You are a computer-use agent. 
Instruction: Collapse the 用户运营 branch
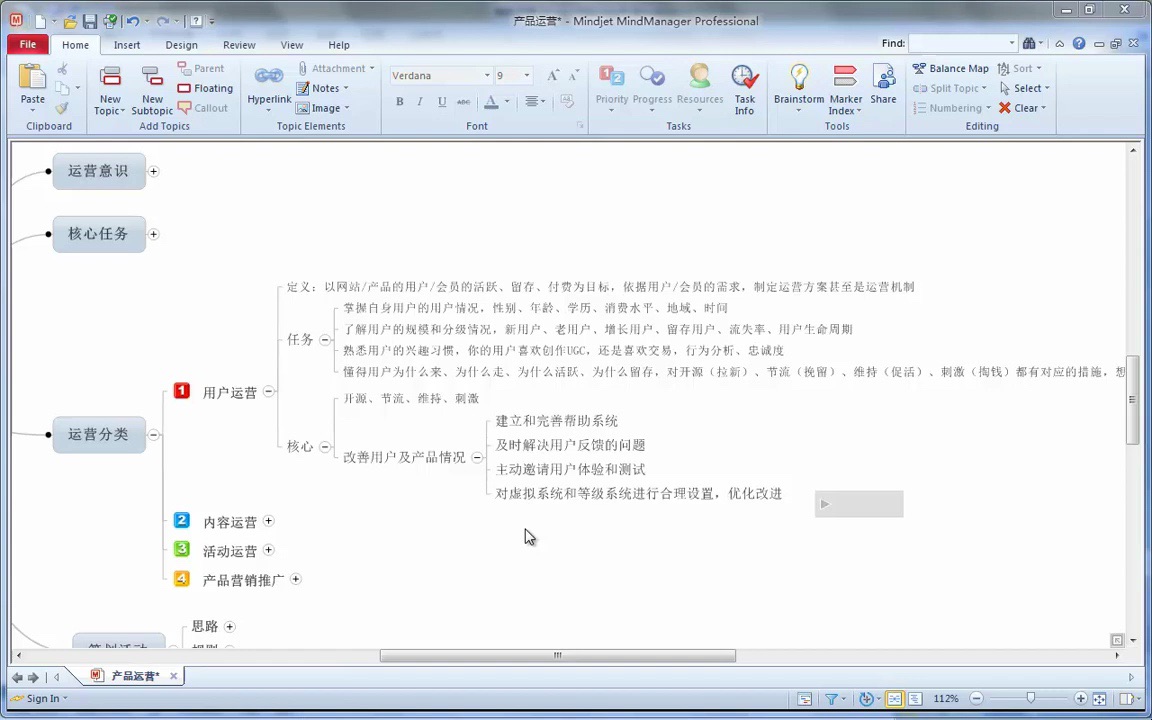(268, 391)
